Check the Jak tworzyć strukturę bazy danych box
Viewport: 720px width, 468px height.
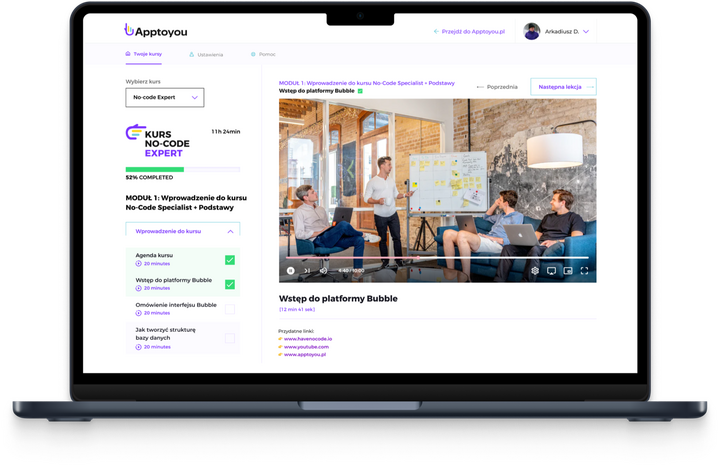point(230,338)
